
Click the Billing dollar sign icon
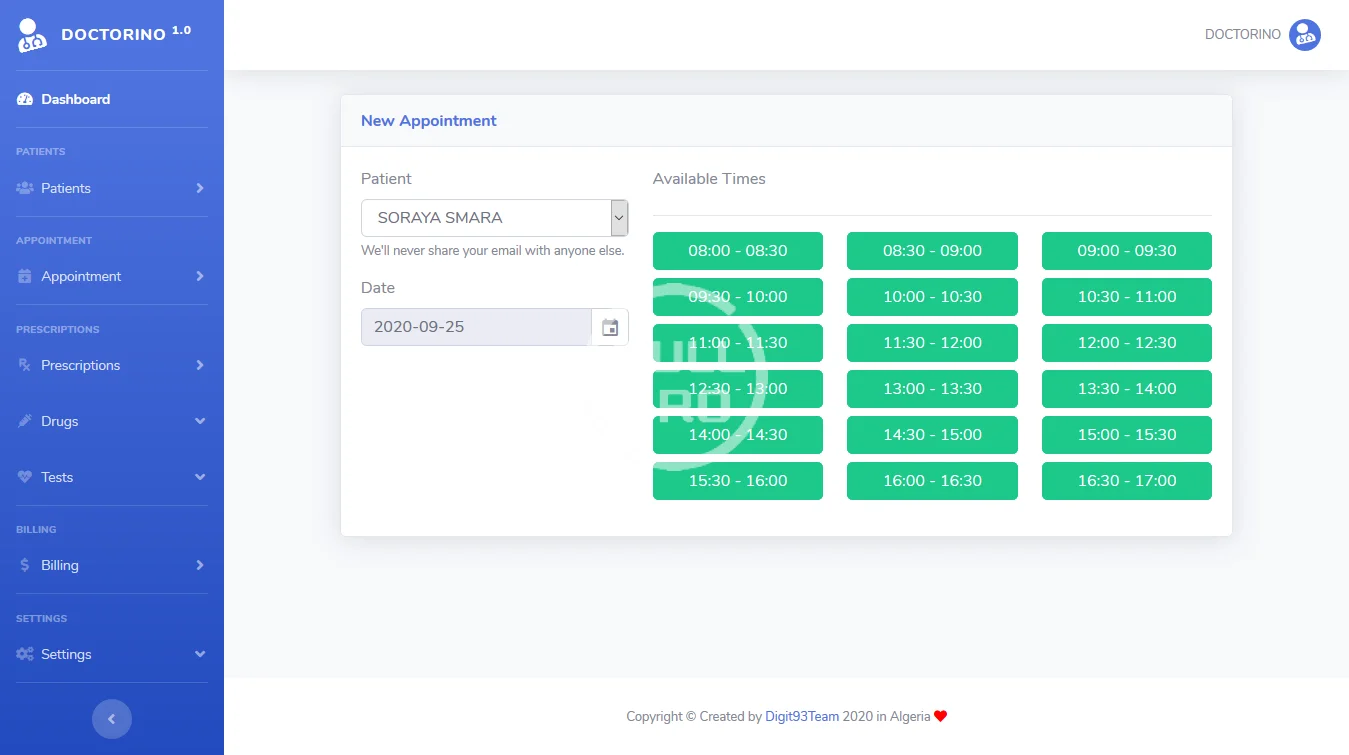point(25,565)
